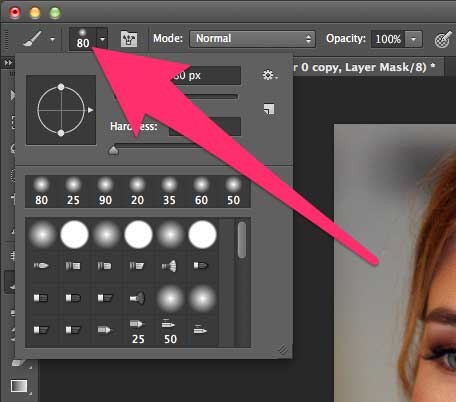
Task: Select the Gradient tool in the toolbar
Action: [19, 386]
